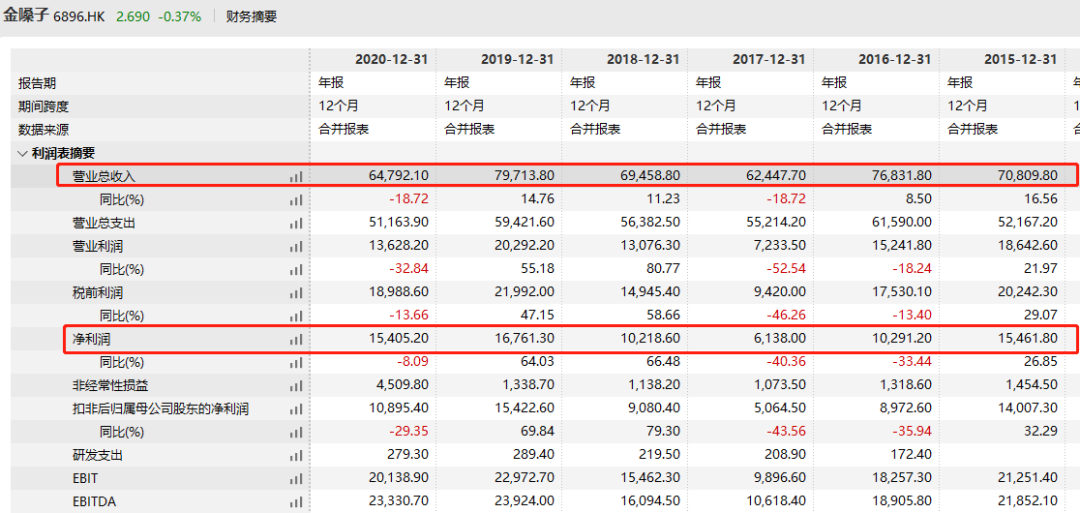Click operating expense value 51,163.90
The width and height of the screenshot is (1080, 513).
[398, 223]
